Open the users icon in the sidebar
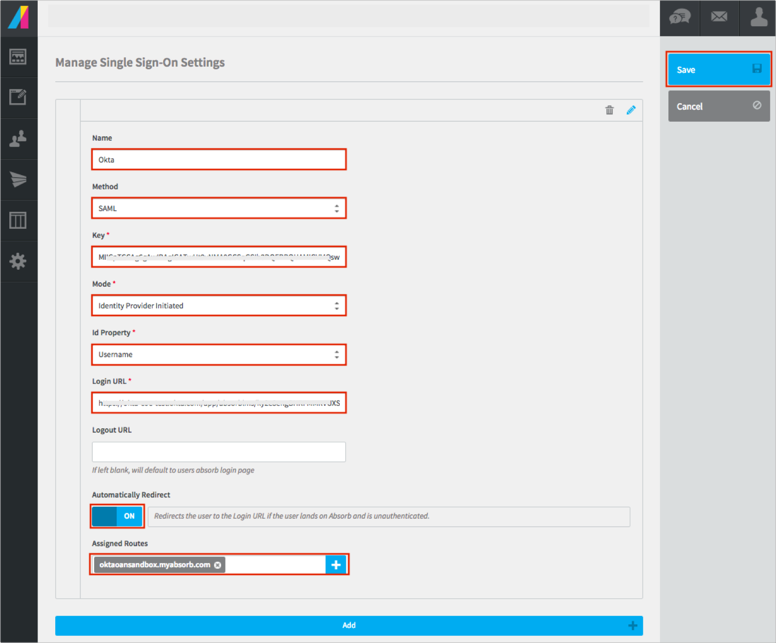776x643 pixels. click(18, 139)
